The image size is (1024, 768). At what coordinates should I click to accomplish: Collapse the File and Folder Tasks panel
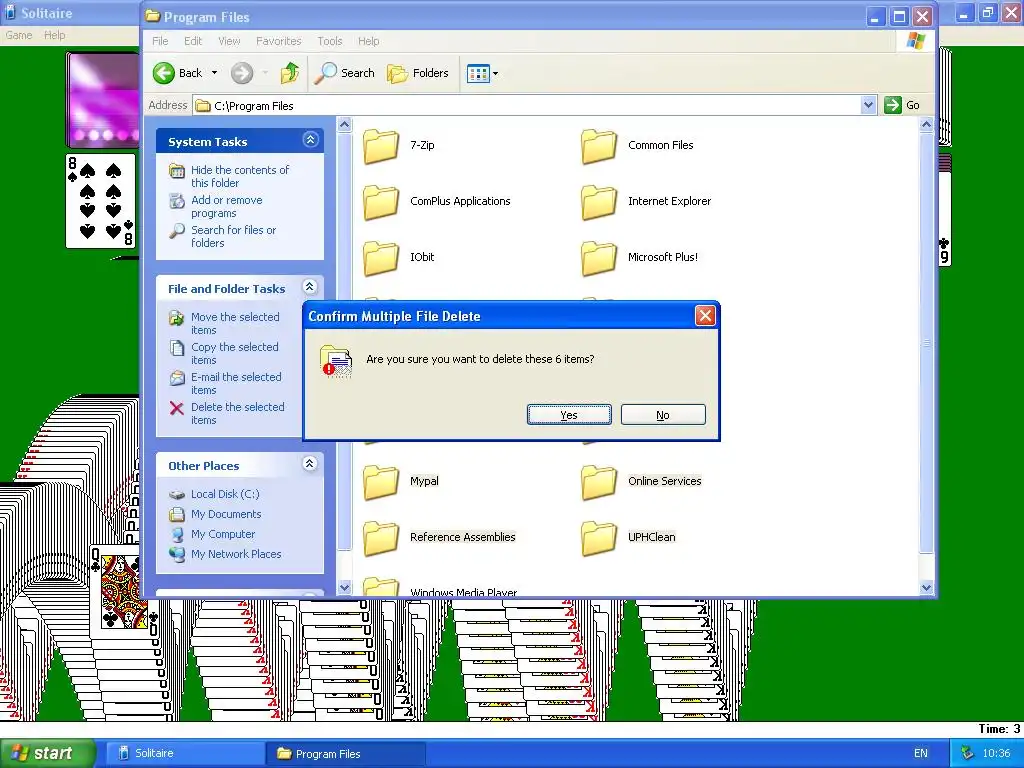(x=310, y=287)
